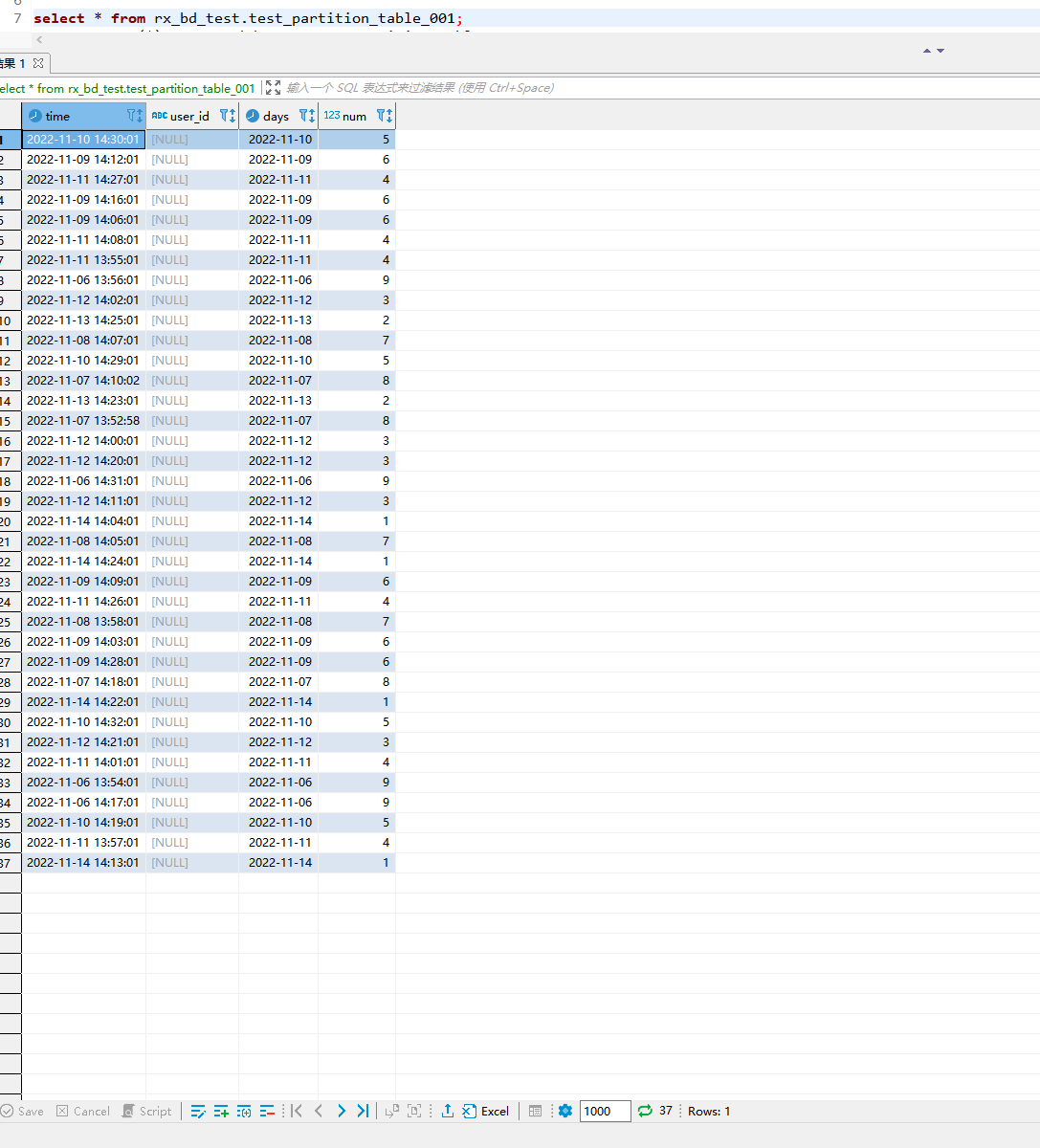Click the fetch size field showing 1000
The height and width of the screenshot is (1148, 1040).
(605, 1111)
